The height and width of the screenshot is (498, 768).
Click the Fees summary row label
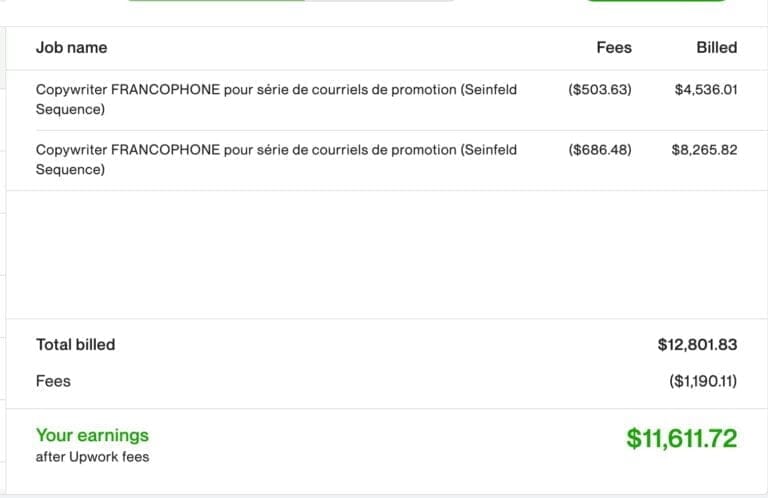click(x=53, y=381)
